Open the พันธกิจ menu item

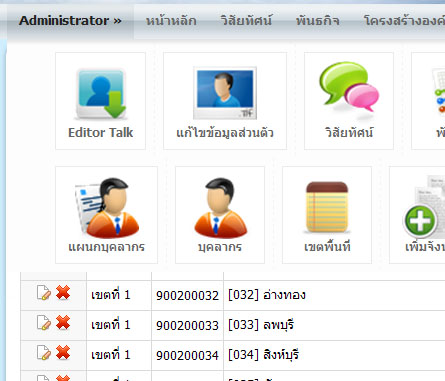point(318,21)
